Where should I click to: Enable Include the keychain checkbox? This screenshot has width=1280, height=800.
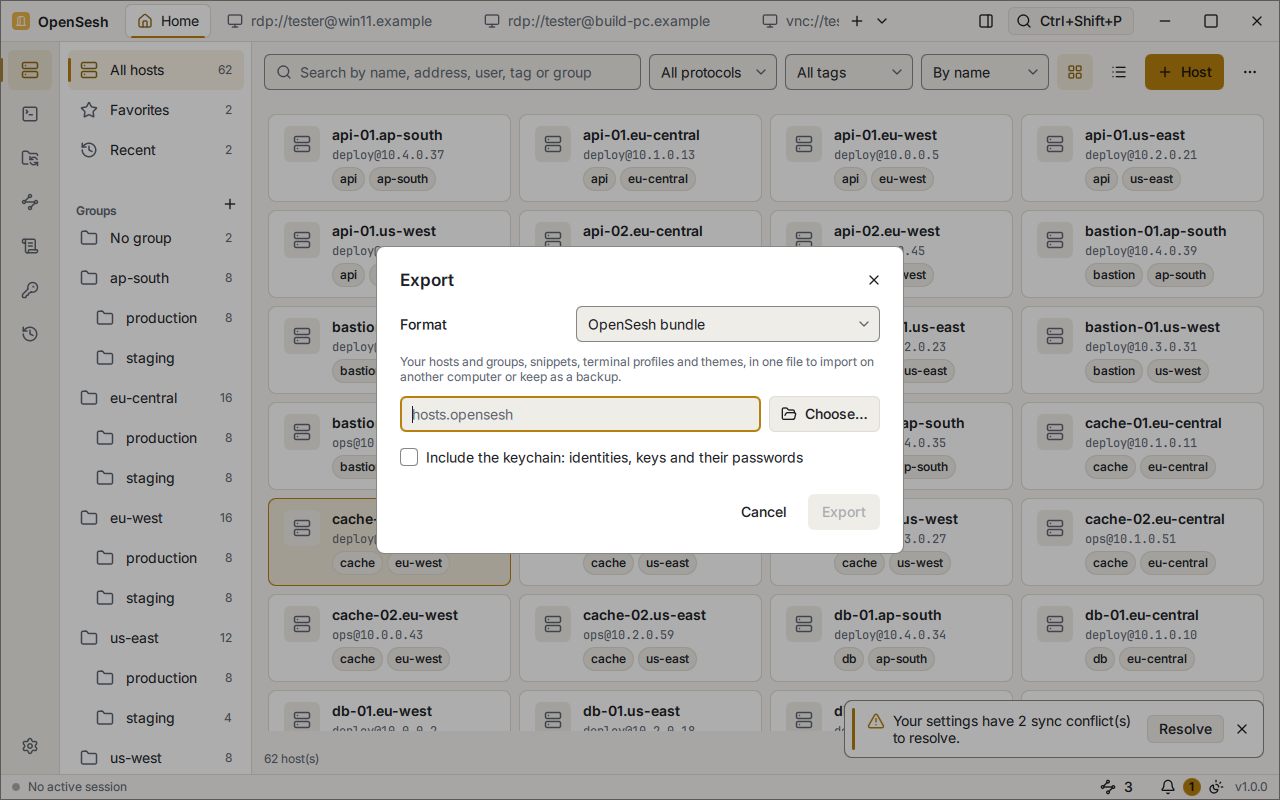[409, 457]
